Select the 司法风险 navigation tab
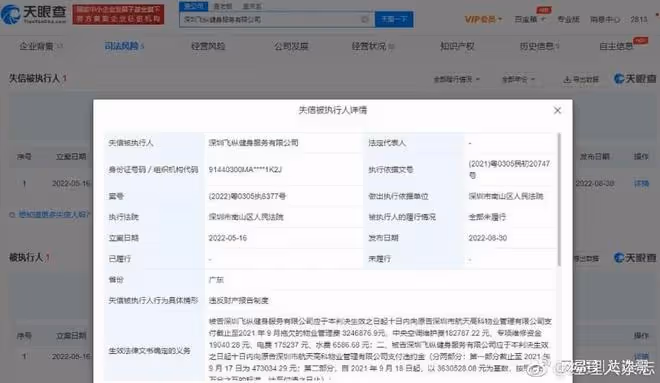This screenshot has width=660, height=383. (x=124, y=46)
